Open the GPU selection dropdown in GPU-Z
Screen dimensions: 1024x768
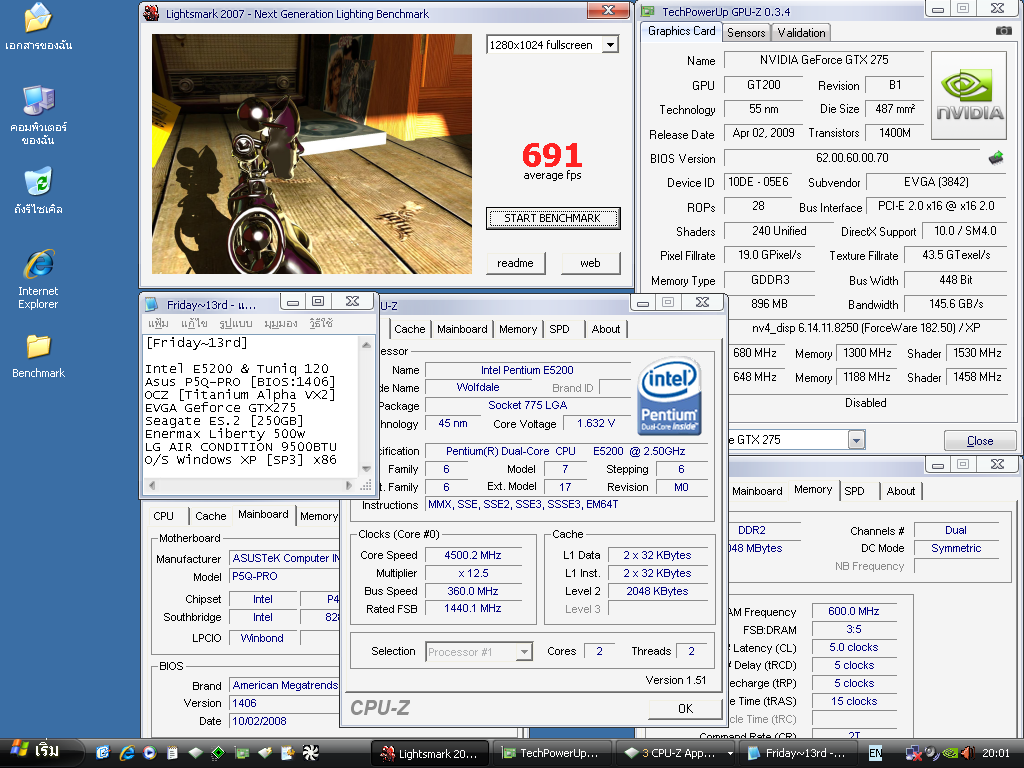pyautogui.click(x=856, y=440)
